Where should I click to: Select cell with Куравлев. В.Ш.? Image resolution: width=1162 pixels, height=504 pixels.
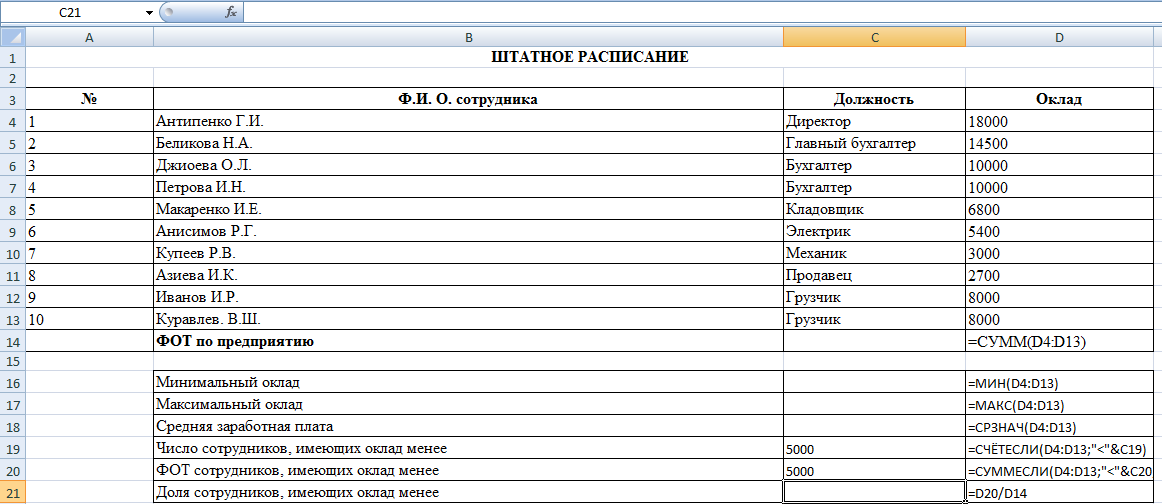coord(468,319)
